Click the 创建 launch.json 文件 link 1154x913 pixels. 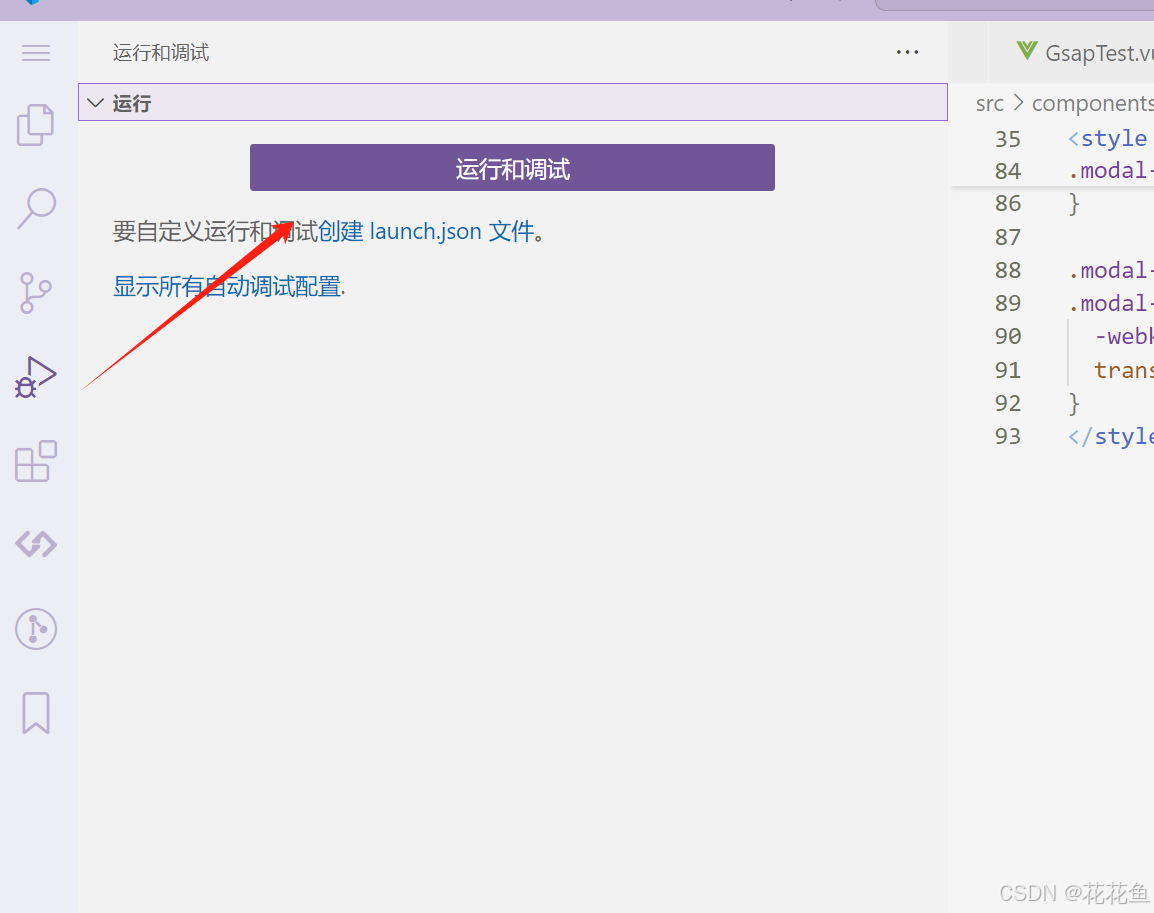(426, 231)
